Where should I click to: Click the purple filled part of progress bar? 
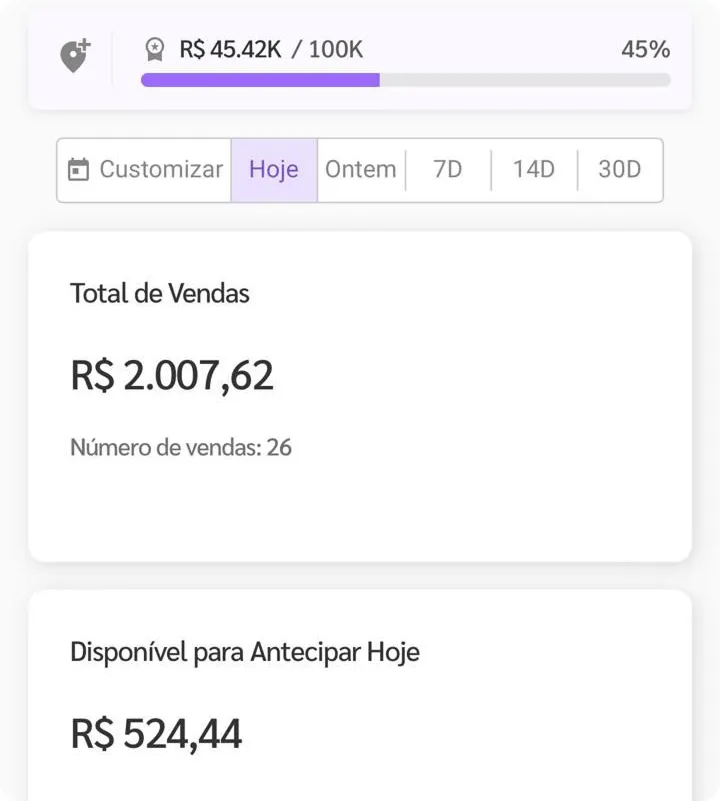point(260,80)
